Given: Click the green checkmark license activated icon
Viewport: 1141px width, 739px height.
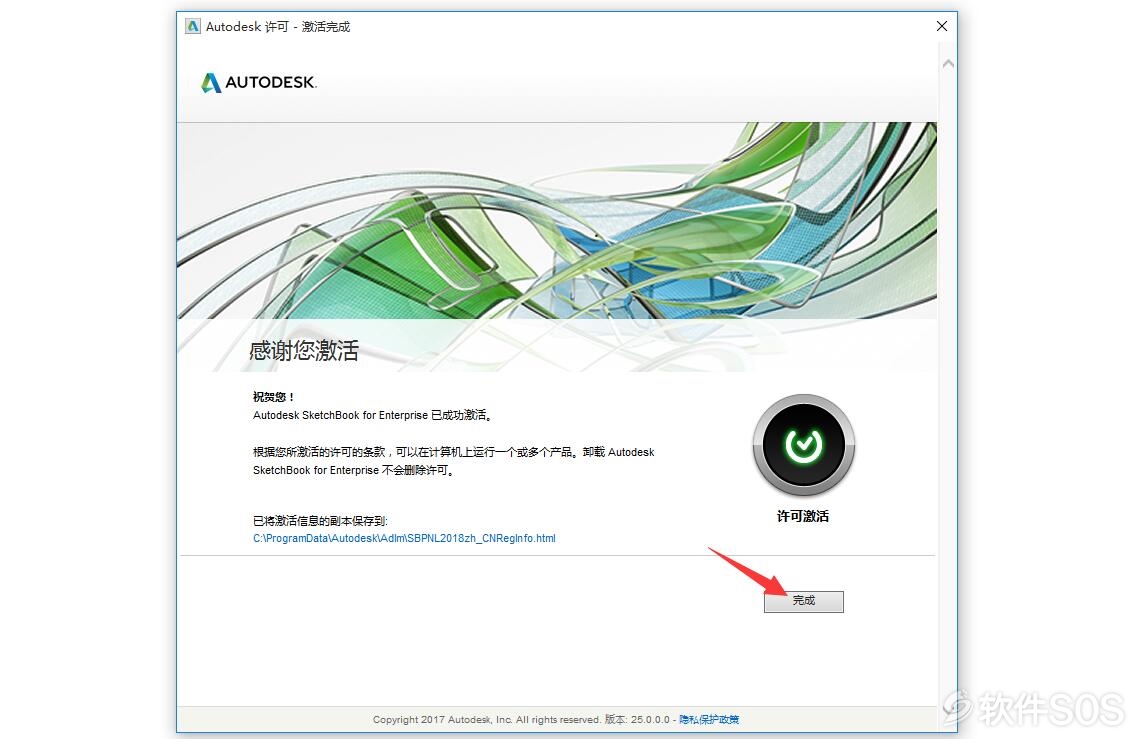Looking at the screenshot, I should [x=803, y=445].
